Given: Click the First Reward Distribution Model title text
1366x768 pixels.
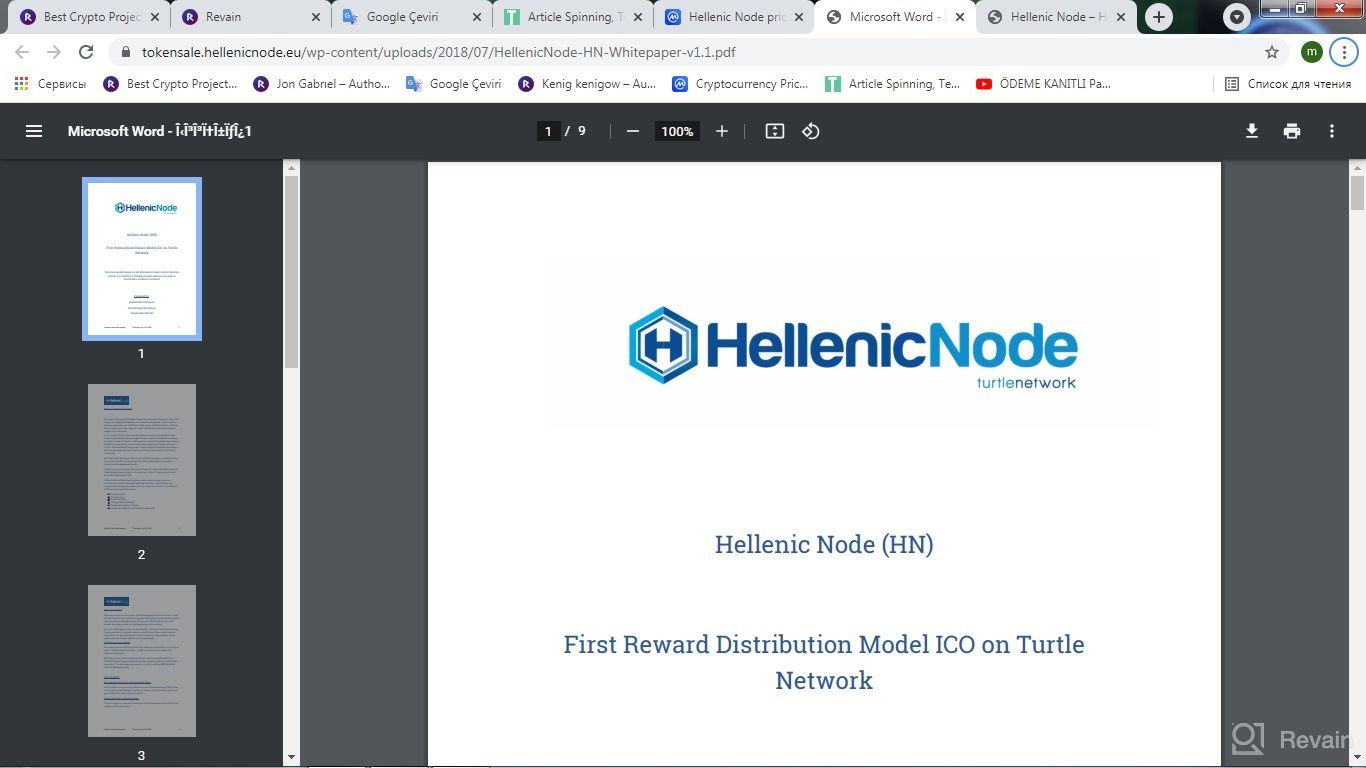Looking at the screenshot, I should tap(824, 662).
